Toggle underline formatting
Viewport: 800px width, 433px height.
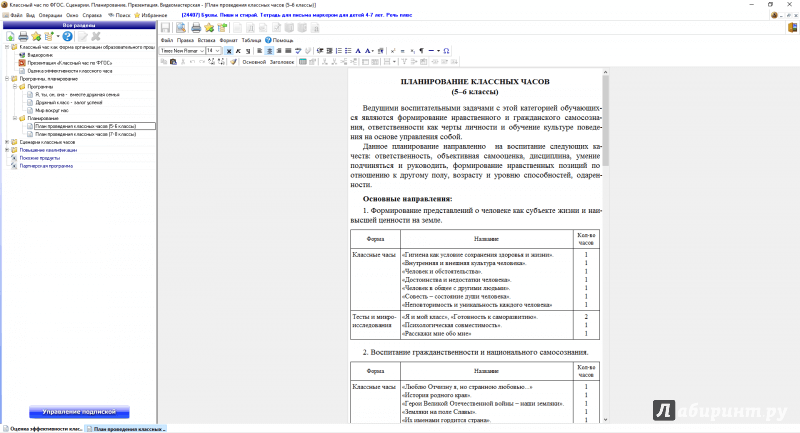(x=248, y=51)
